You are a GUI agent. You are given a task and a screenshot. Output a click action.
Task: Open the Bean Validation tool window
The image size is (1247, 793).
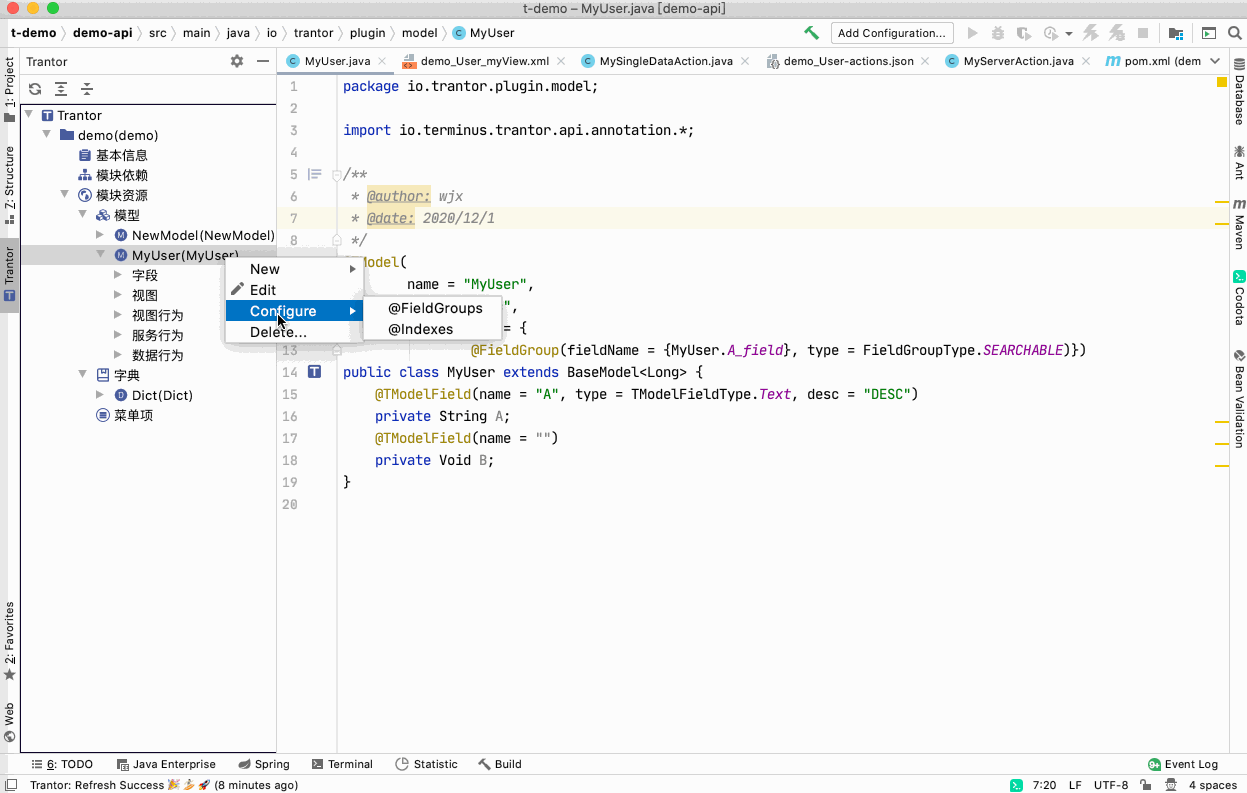point(1239,397)
